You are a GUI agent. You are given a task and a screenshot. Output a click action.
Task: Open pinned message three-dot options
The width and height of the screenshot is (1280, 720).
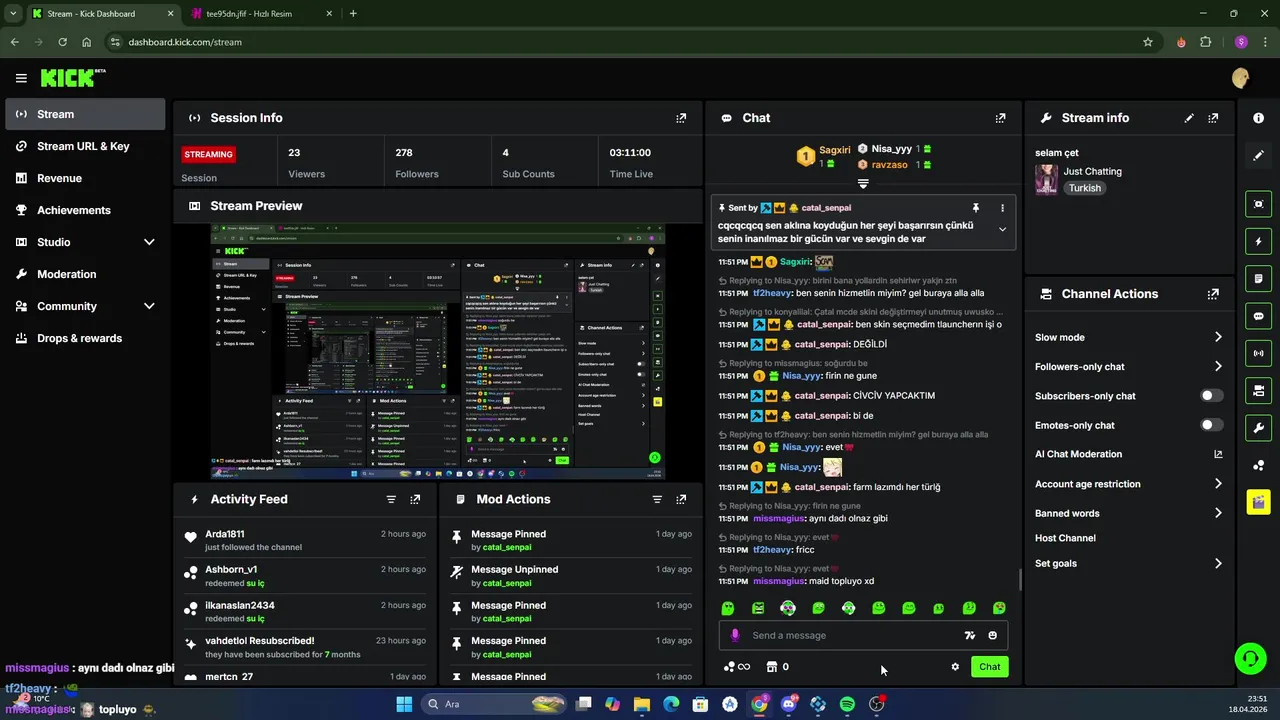(1002, 208)
